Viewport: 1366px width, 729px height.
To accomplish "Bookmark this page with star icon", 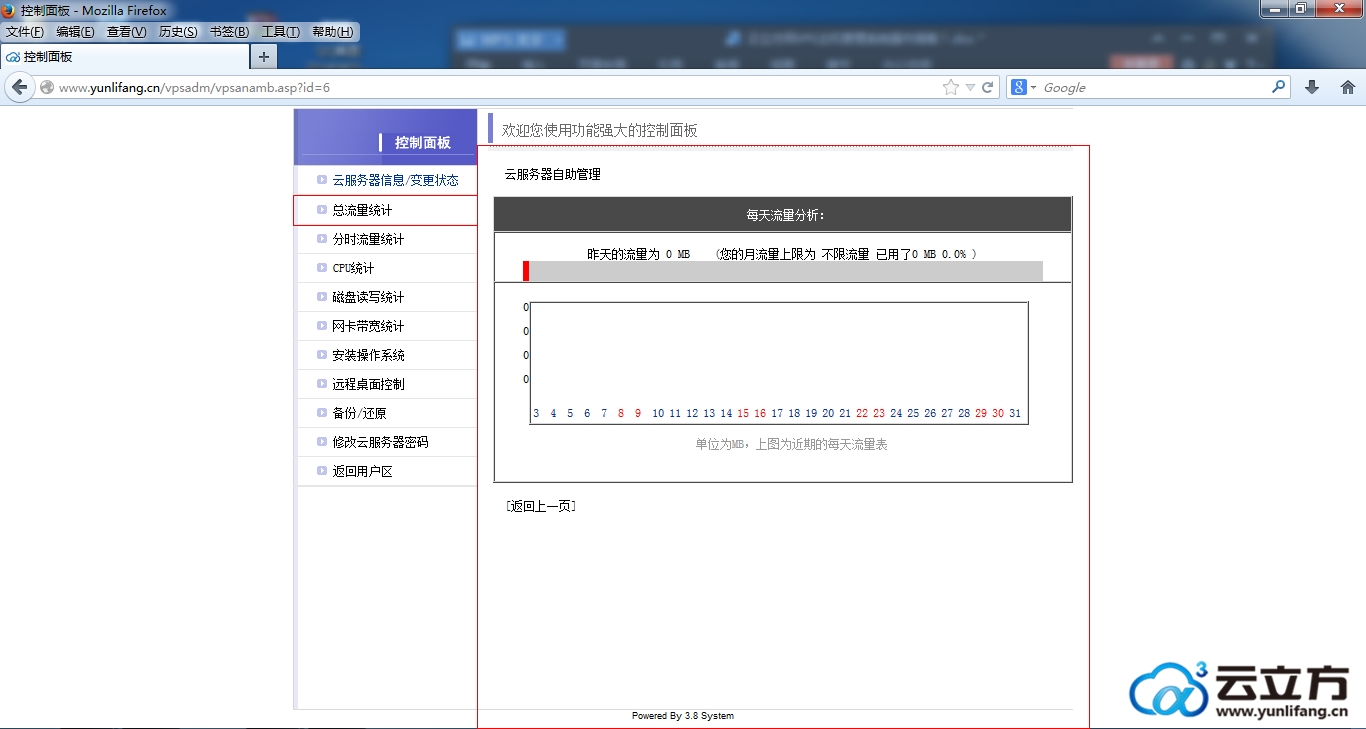I will [950, 87].
